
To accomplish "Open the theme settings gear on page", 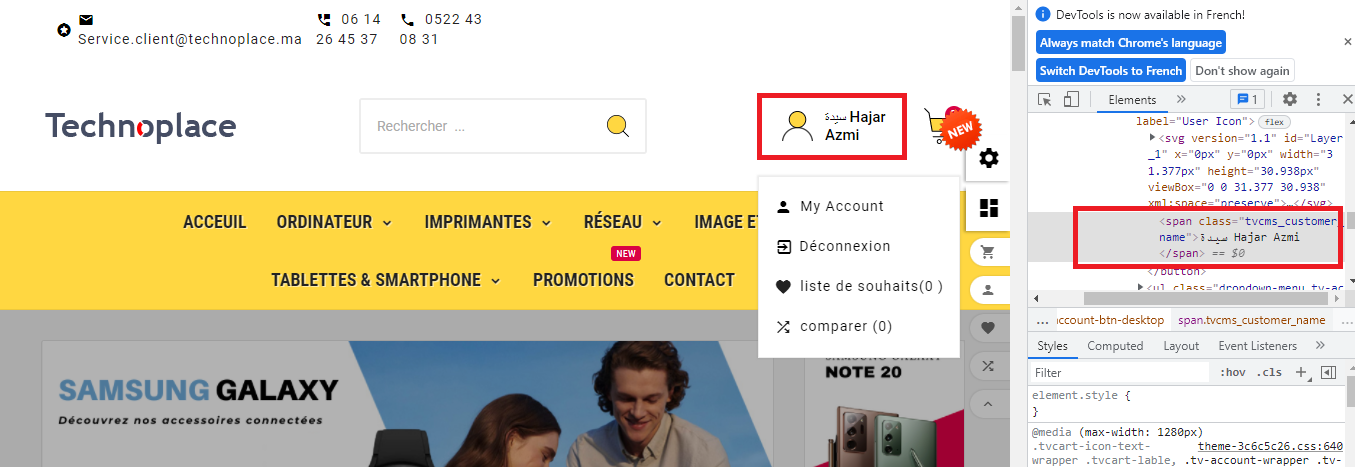I will tap(989, 158).
